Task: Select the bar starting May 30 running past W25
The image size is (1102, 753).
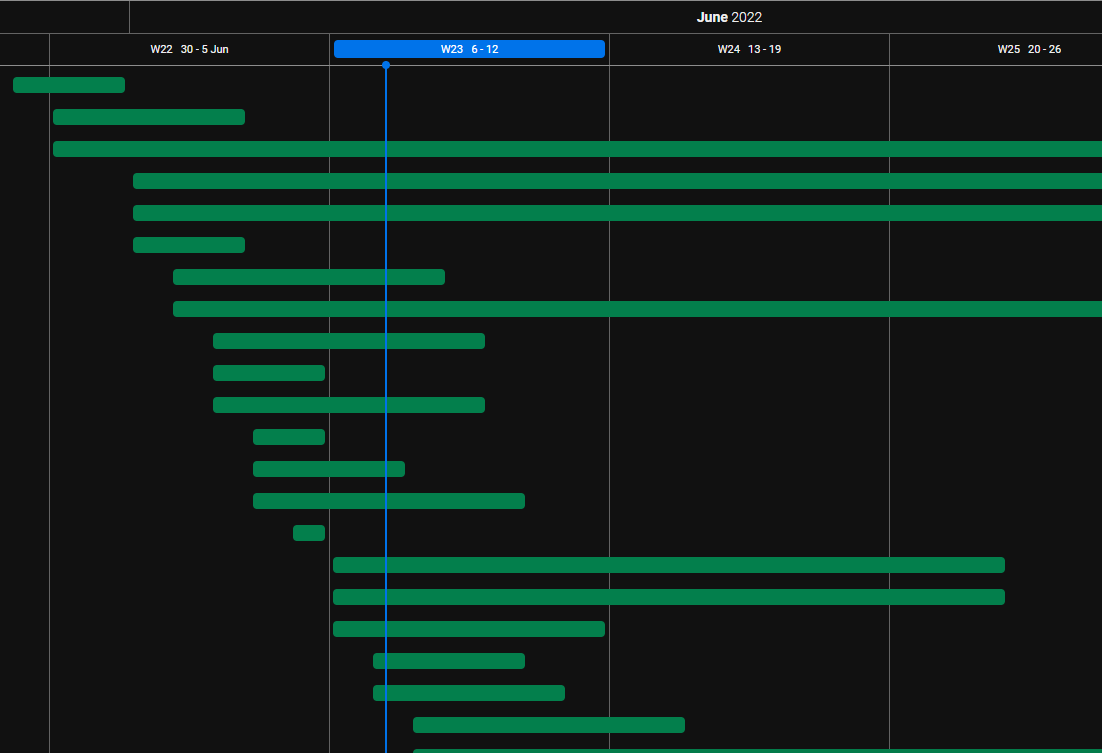Action: [x=577, y=149]
